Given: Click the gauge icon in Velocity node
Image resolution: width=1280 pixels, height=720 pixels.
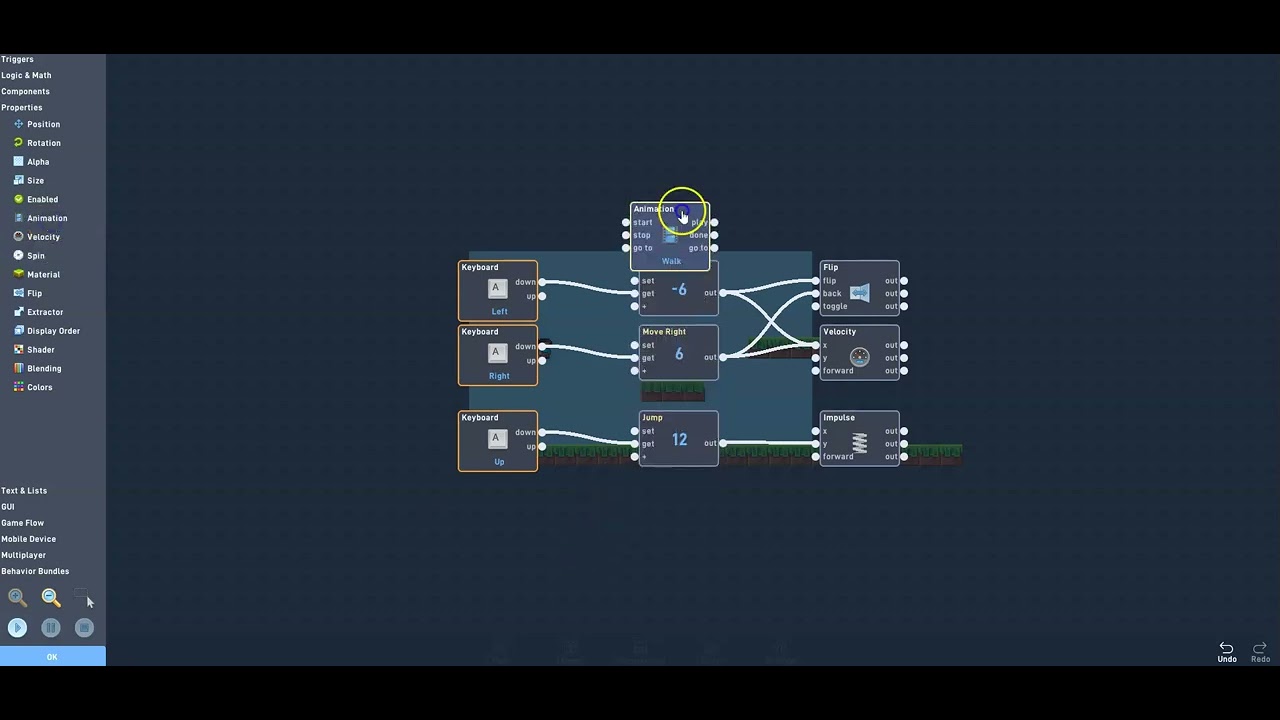Looking at the screenshot, I should (x=860, y=357).
